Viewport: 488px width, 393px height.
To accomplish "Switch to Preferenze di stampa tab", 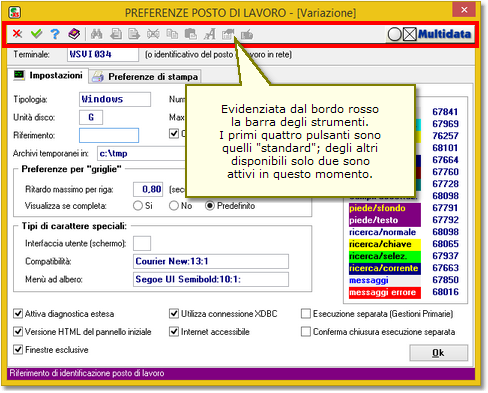I will pos(145,77).
